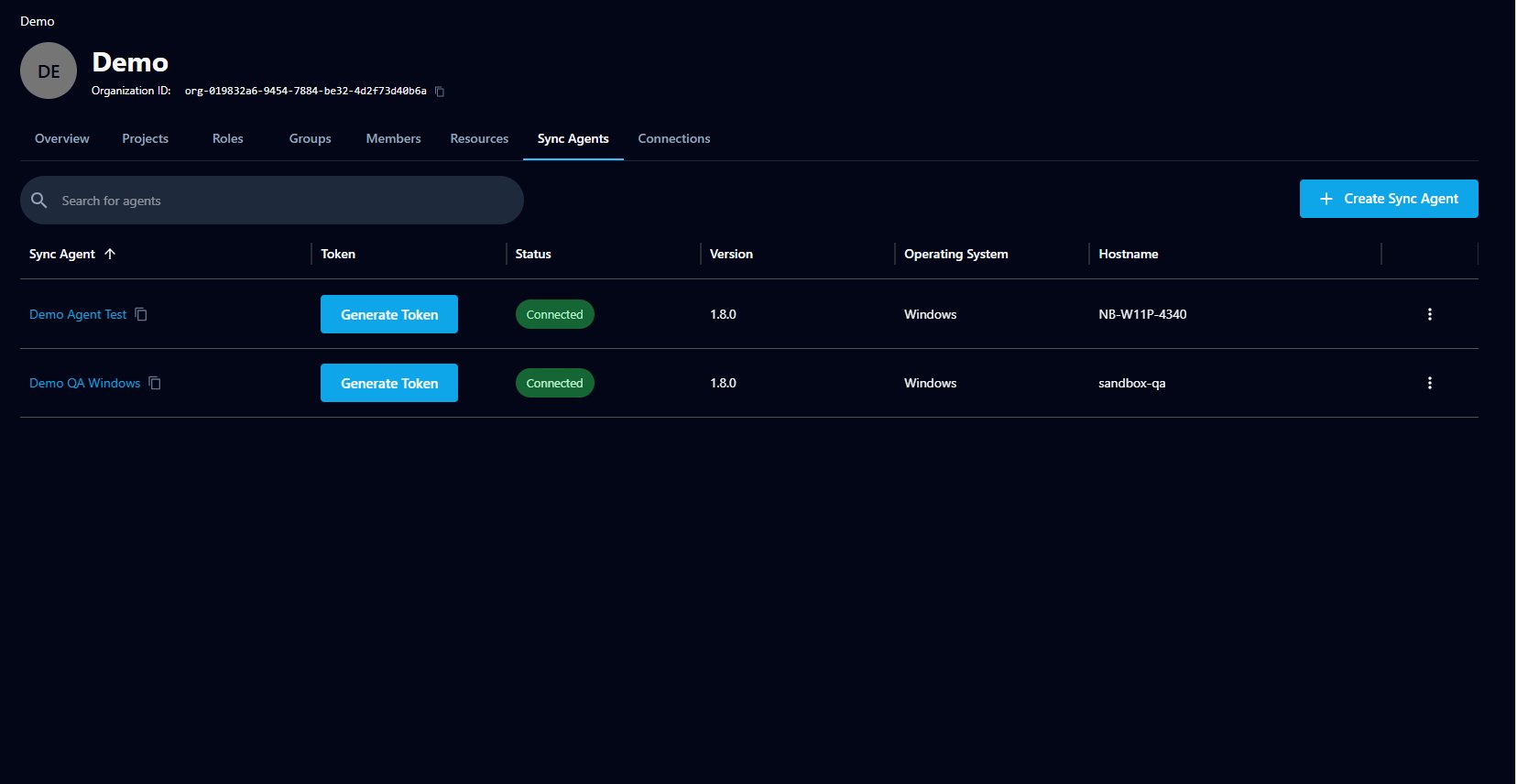The width and height of the screenshot is (1517, 784).
Task: Open the Projects tab
Action: click(x=145, y=138)
